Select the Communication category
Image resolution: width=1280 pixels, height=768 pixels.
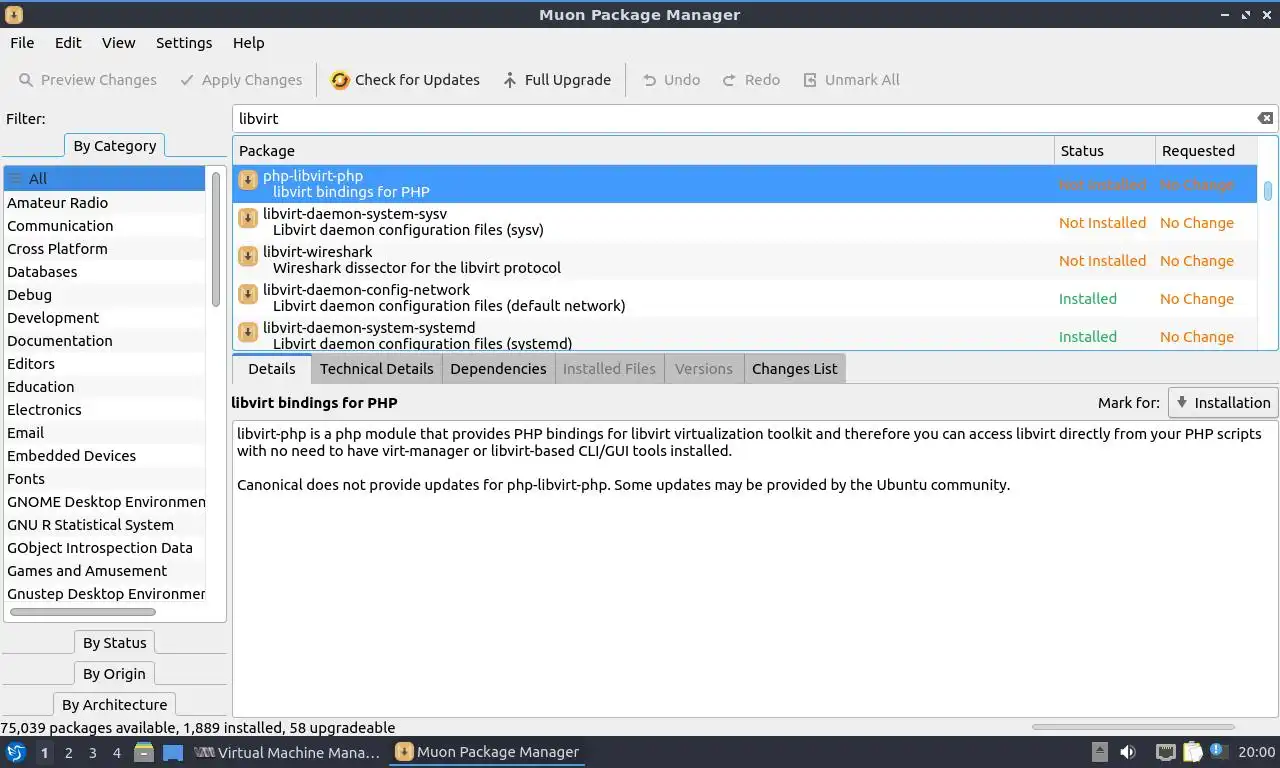(105, 226)
